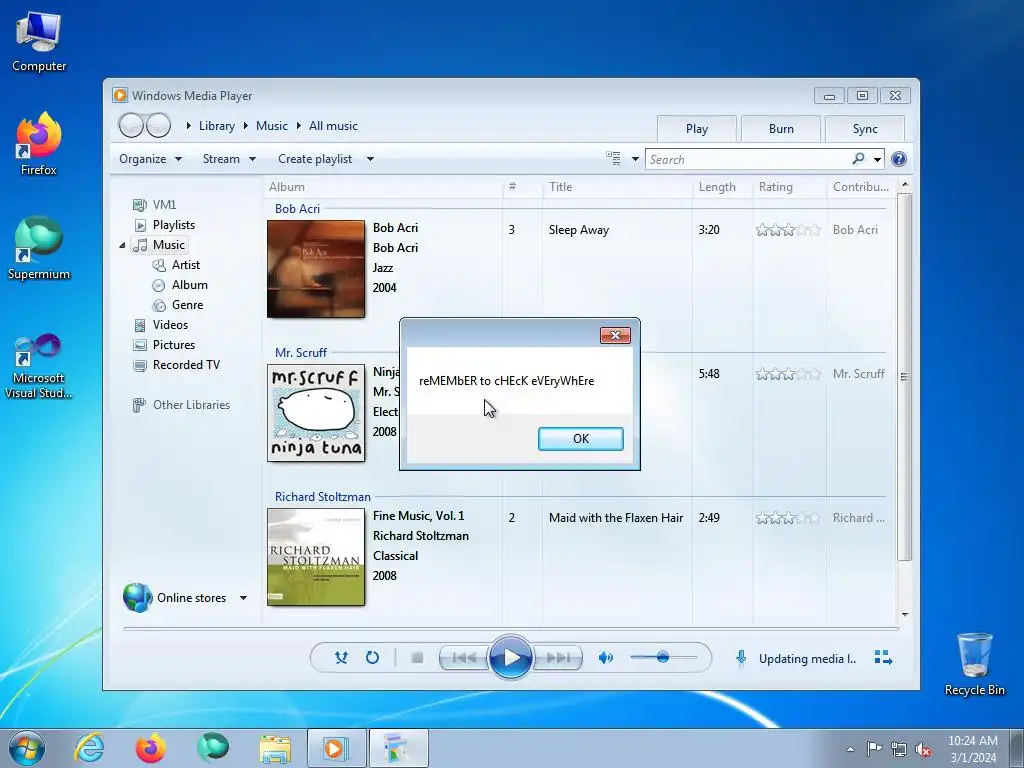1024x768 pixels.
Task: Open the Recycle Bin desktop icon
Action: pyautogui.click(x=974, y=664)
